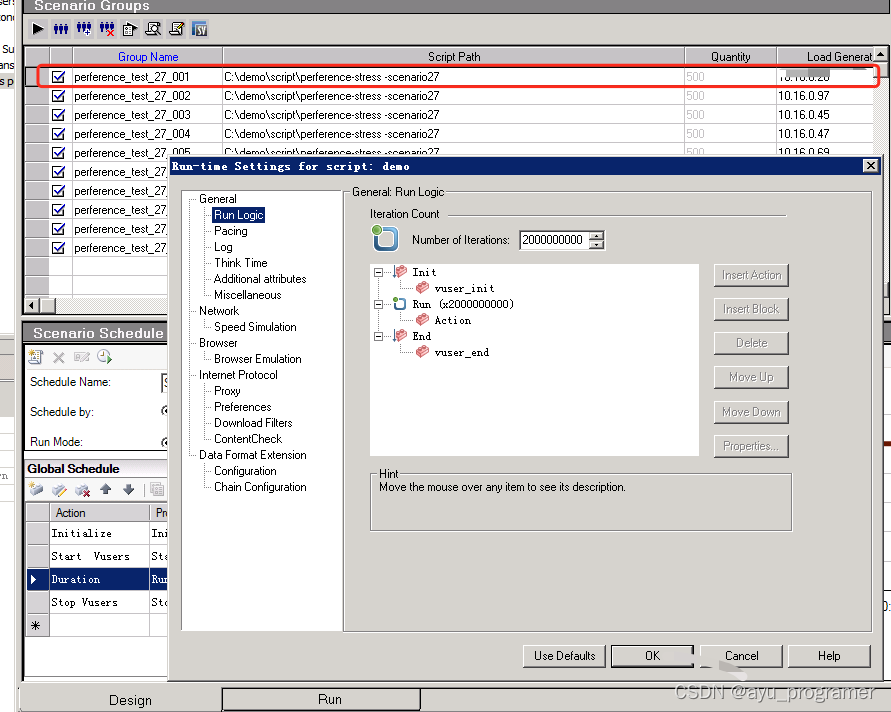Click the View Script magnifier icon
The height and width of the screenshot is (712, 891).
(x=153, y=28)
